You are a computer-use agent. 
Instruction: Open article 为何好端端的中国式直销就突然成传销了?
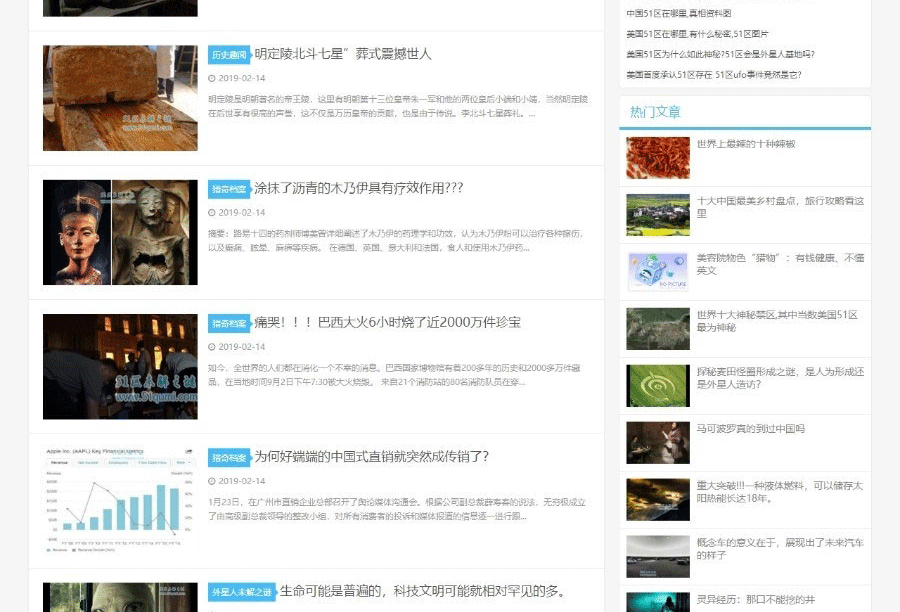(371, 457)
